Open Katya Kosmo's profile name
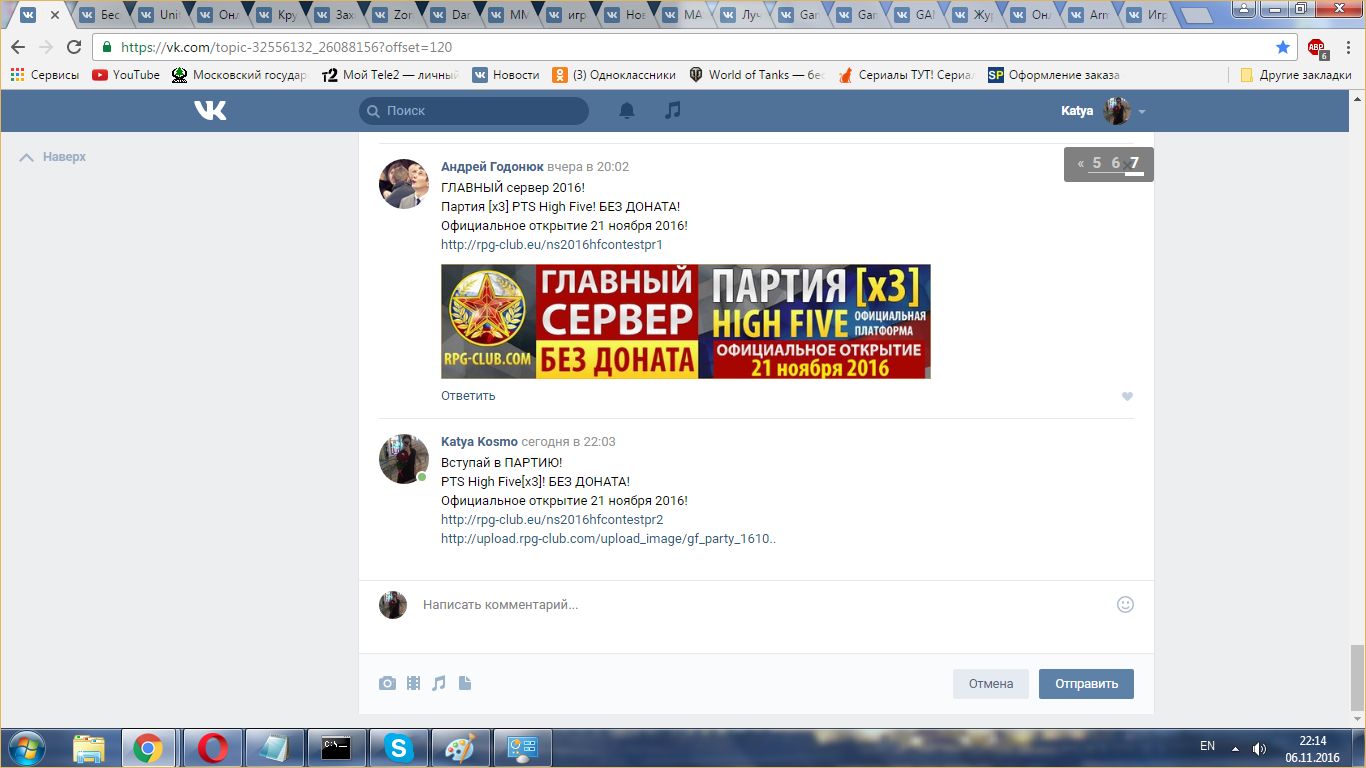The image size is (1366, 768). click(x=479, y=442)
